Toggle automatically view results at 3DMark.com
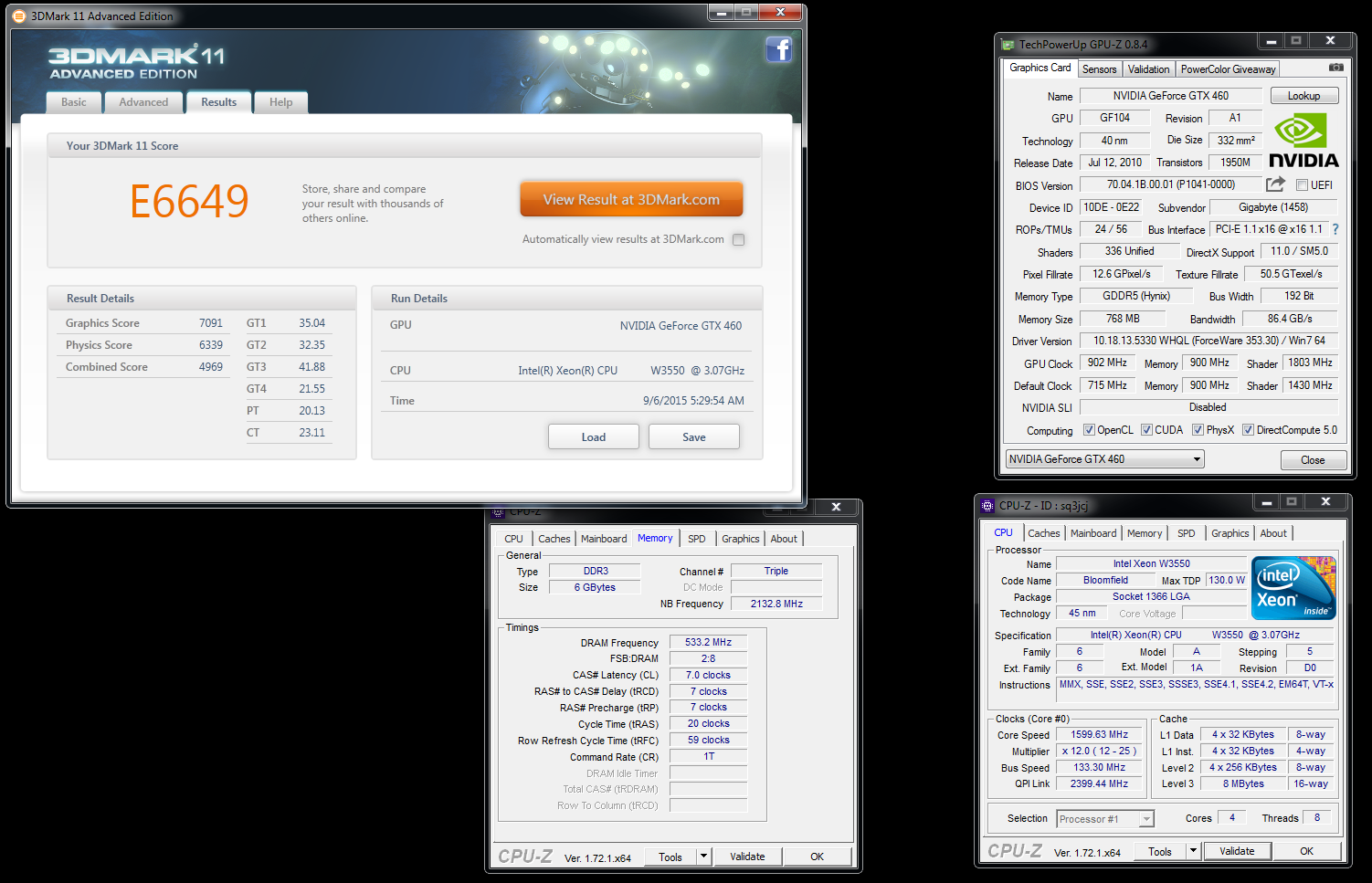This screenshot has height=883, width=1372. coord(738,239)
